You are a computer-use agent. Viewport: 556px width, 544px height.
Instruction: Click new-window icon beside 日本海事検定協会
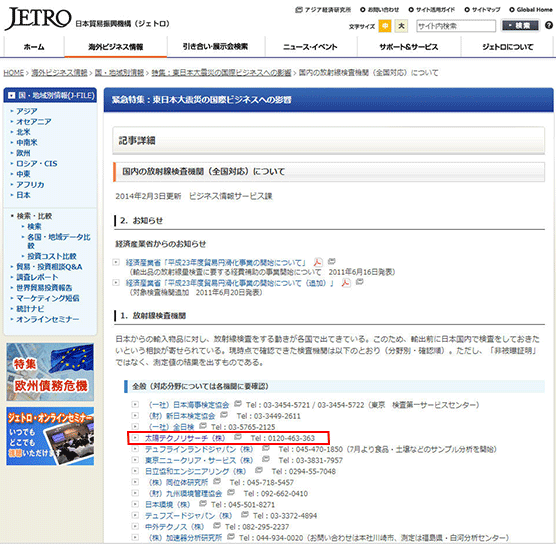click(x=238, y=404)
